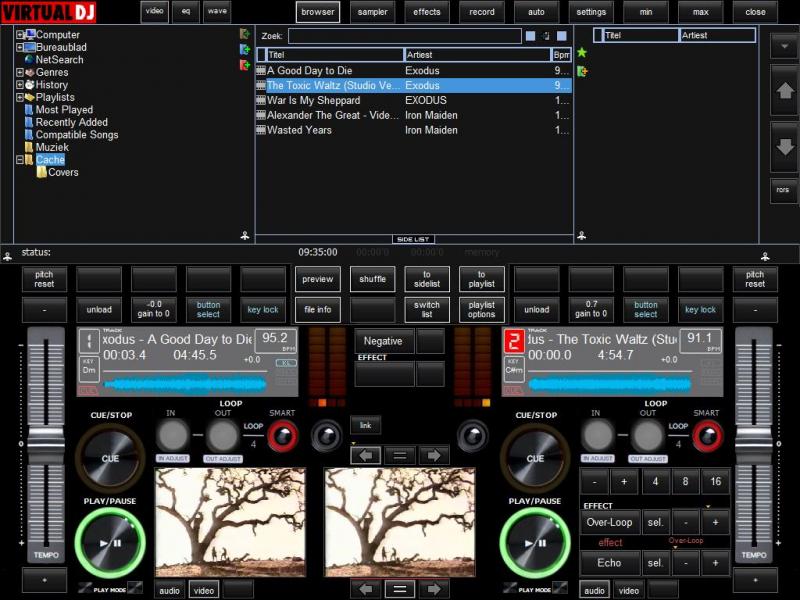800x600 pixels.
Task: Click the right deck tempo slider
Action: coord(754,445)
